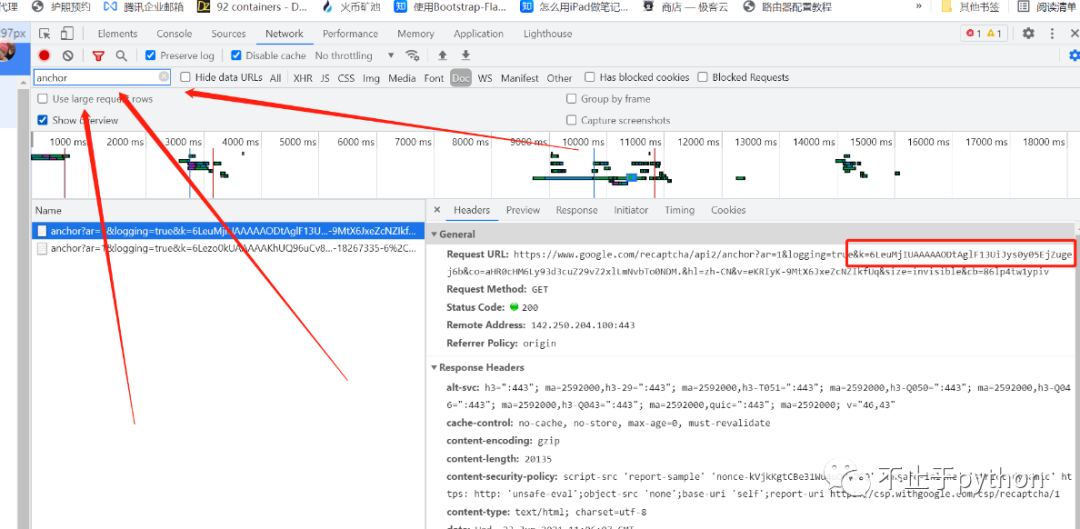1080x529 pixels.
Task: Click the inspect element picker icon
Action: pyautogui.click(x=43, y=34)
